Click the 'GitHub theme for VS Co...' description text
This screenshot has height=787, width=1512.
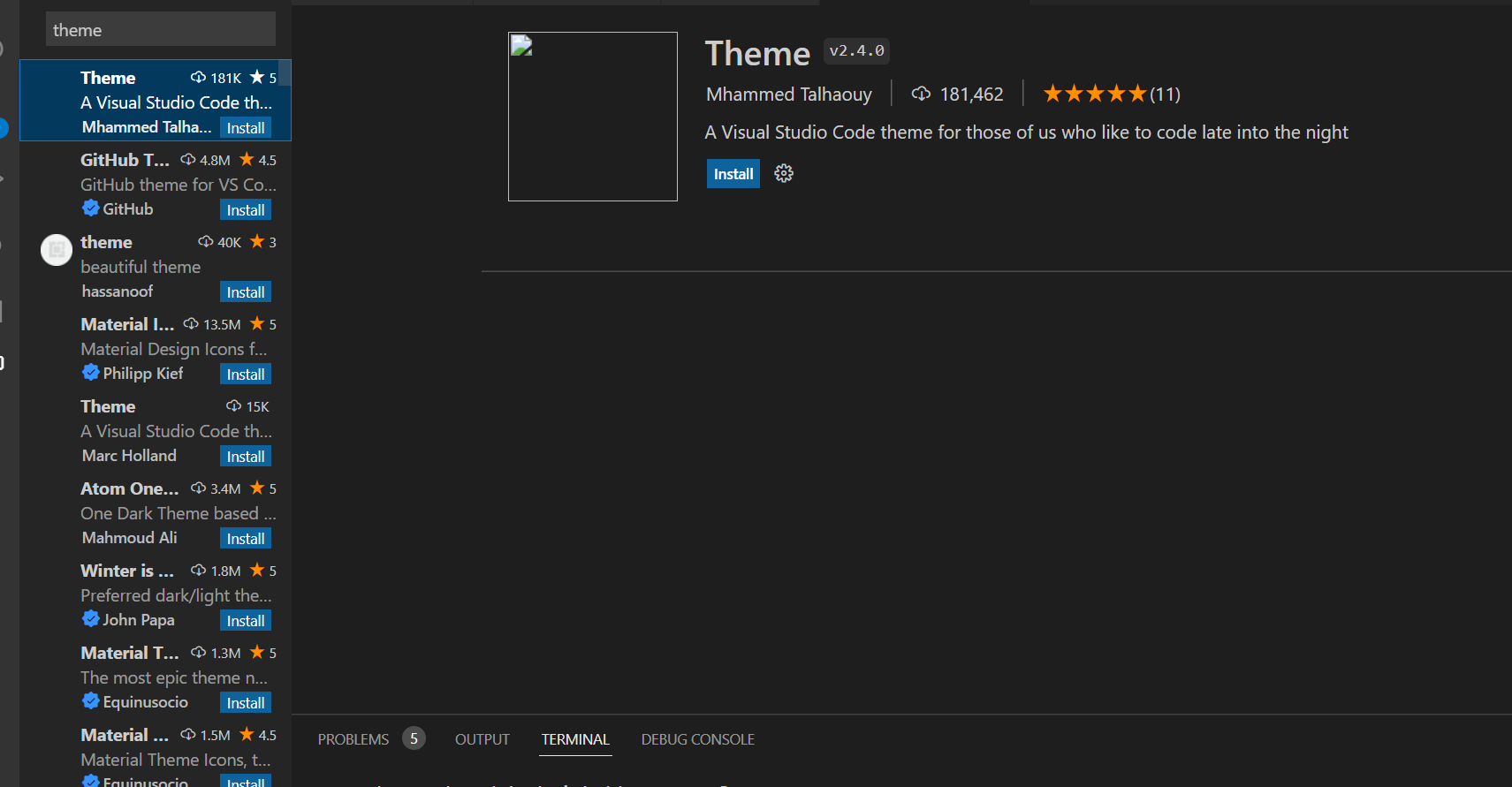tap(179, 185)
